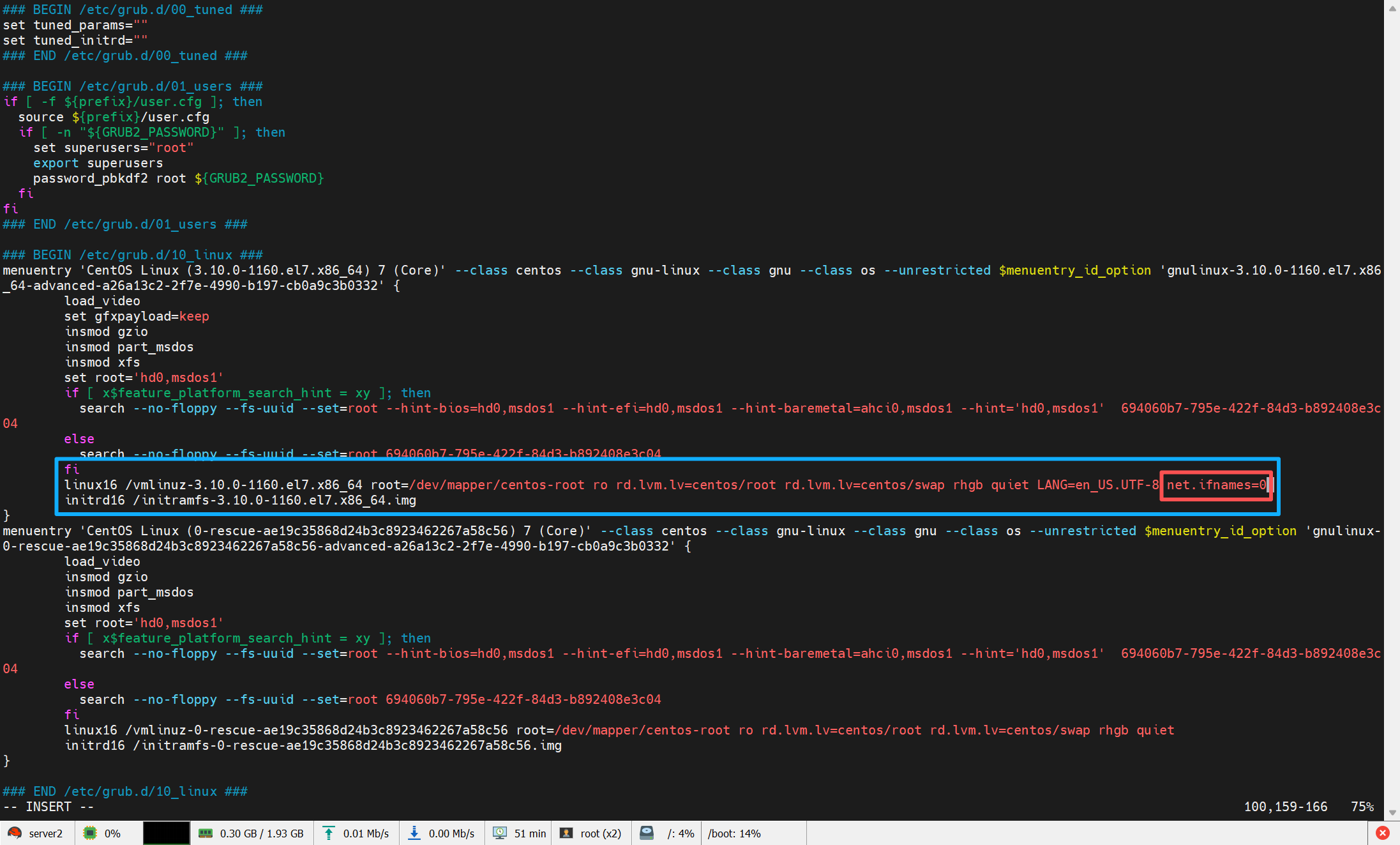Click '0.30 GB / 1.93 GB' memory value
The height and width of the screenshot is (845, 1400).
tap(262, 834)
